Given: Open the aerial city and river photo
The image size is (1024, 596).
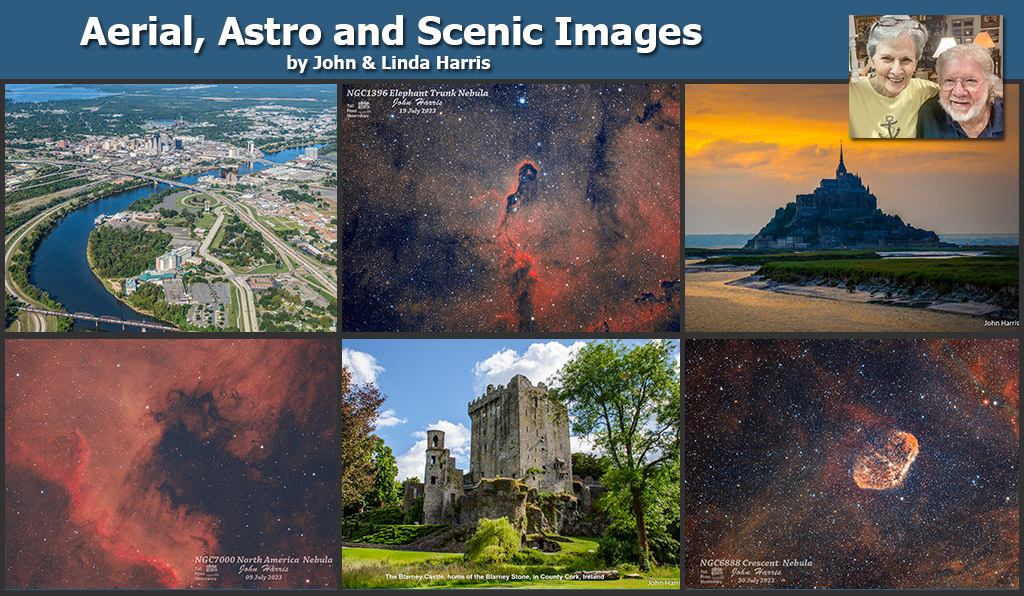Looking at the screenshot, I should coord(170,207).
